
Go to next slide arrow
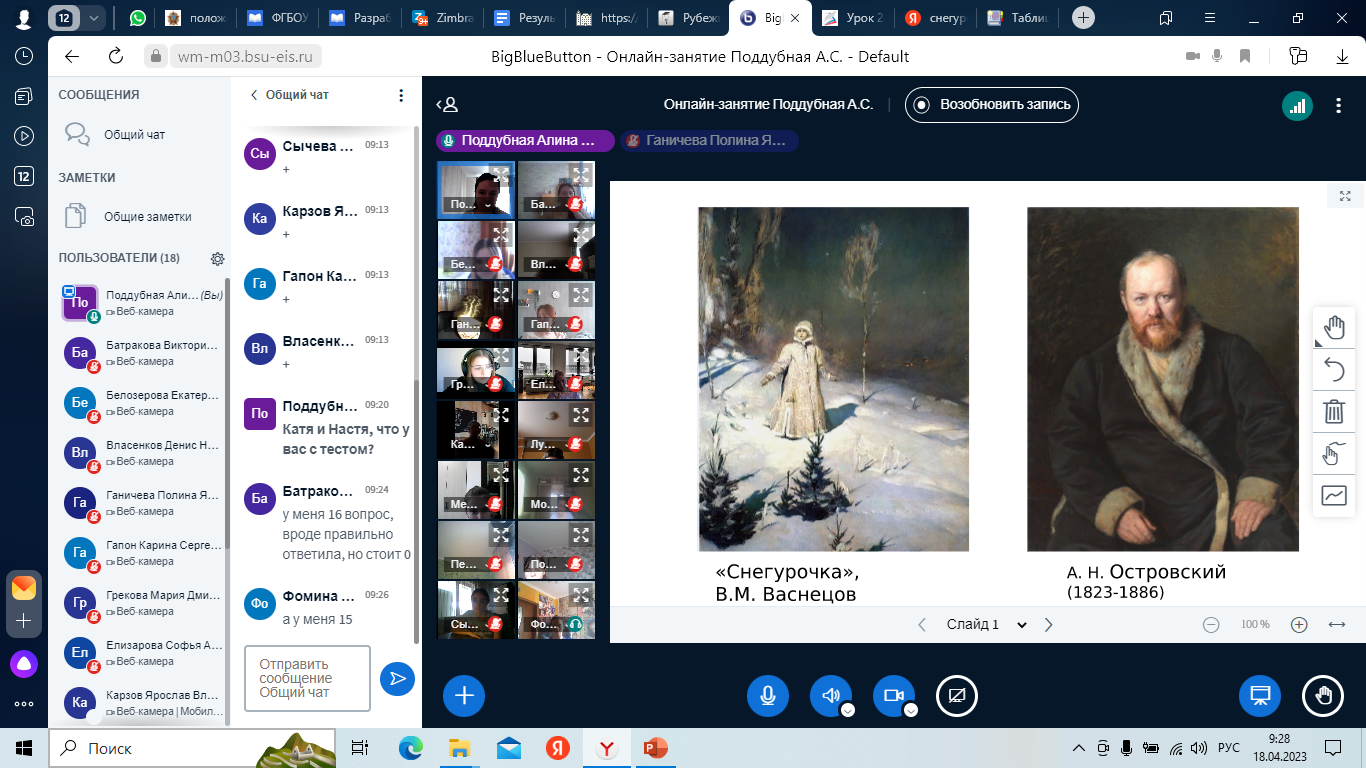pyautogui.click(x=1048, y=625)
